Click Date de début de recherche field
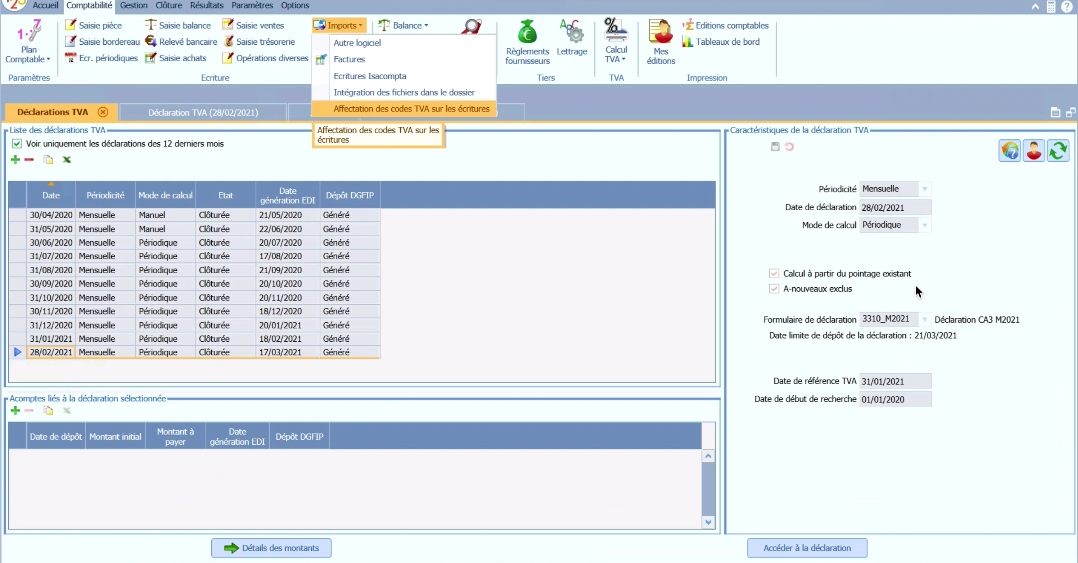The image size is (1078, 563). [895, 399]
